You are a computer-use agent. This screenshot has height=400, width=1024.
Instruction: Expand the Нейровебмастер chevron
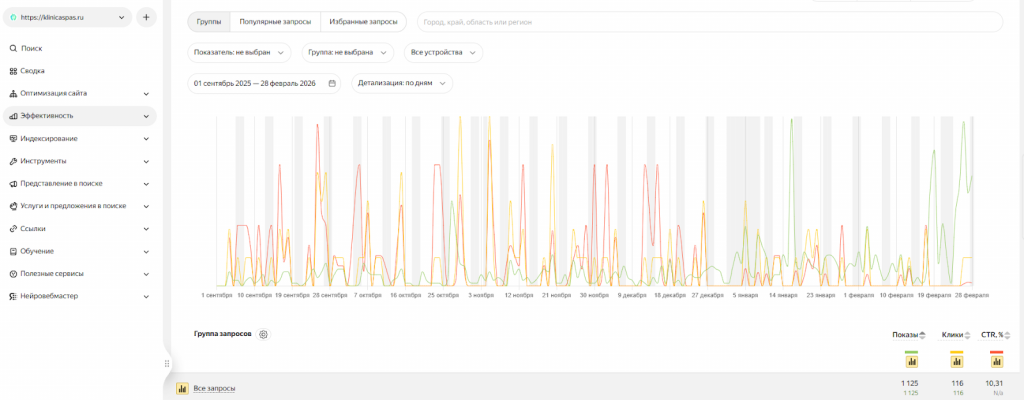(x=146, y=296)
